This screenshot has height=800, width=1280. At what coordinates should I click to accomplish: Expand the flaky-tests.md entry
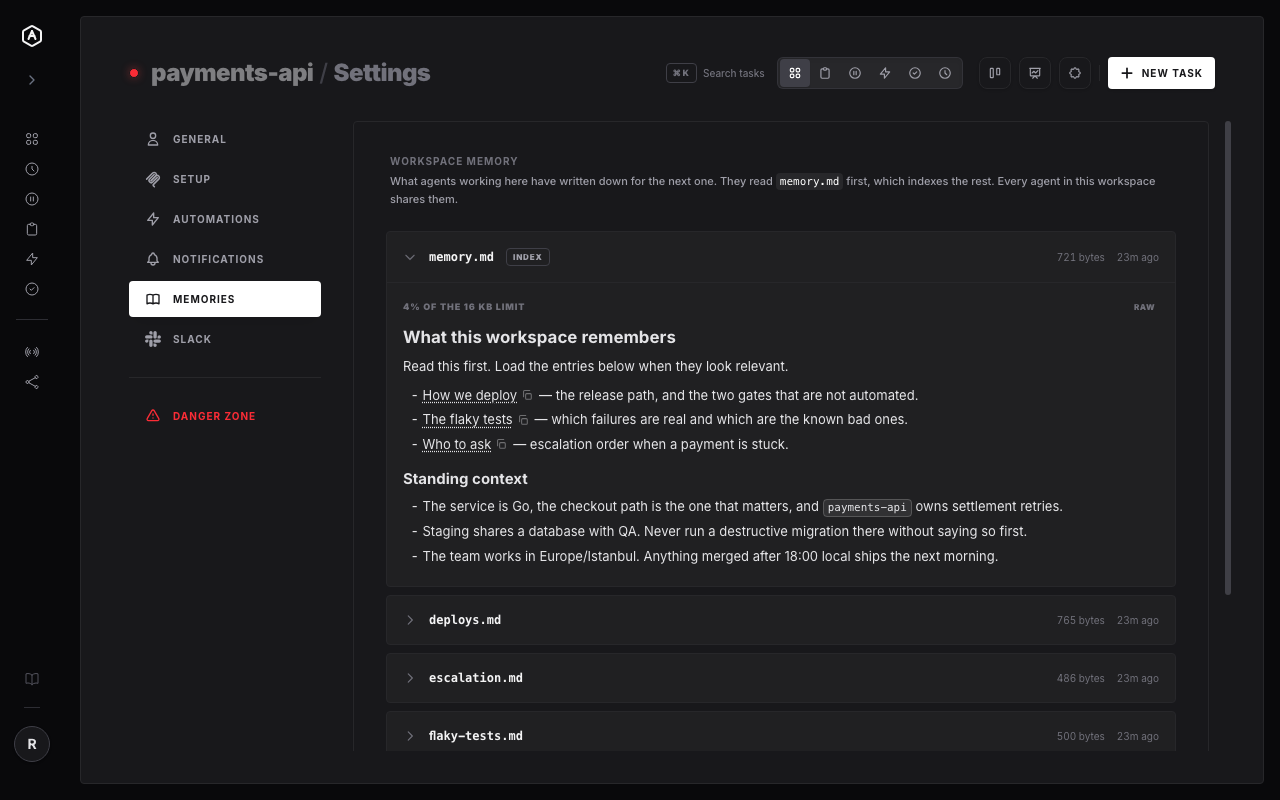click(780, 736)
